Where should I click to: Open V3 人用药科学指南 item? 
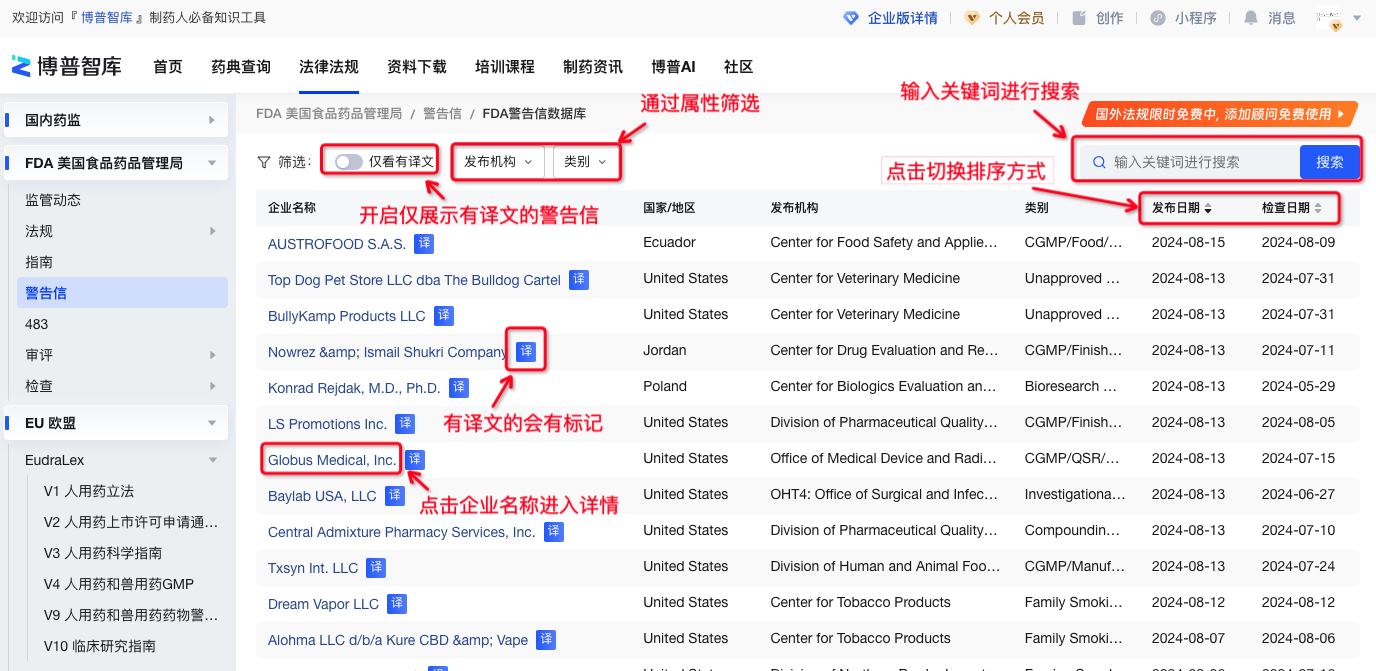click(x=103, y=553)
